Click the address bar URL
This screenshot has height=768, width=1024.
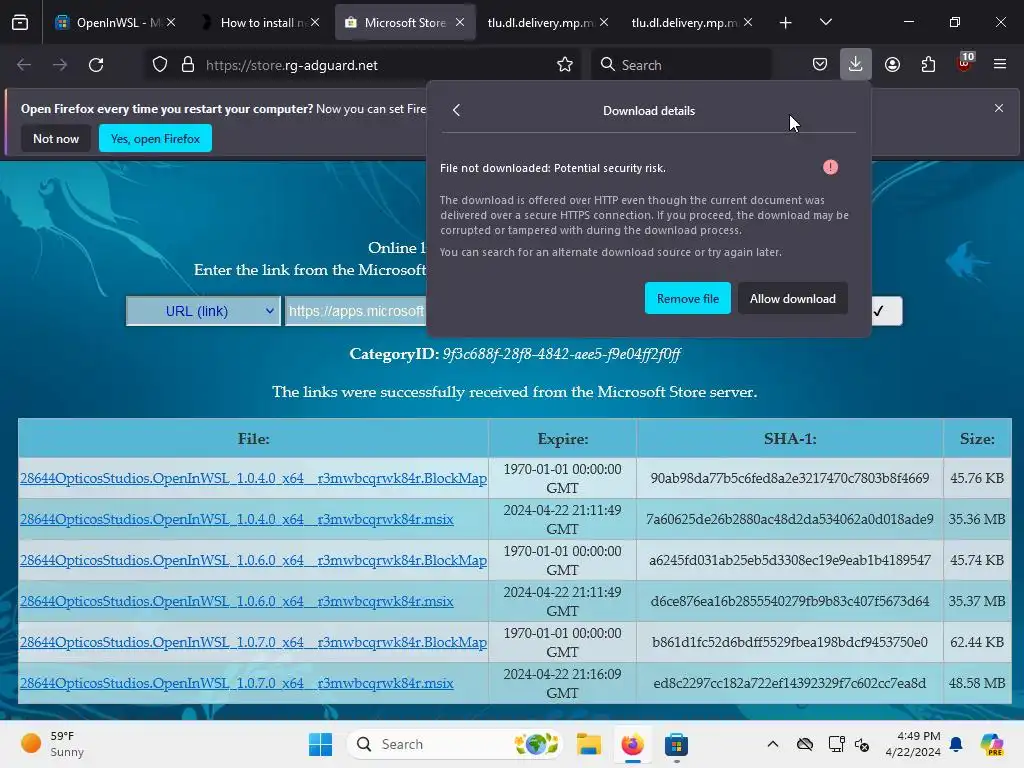[x=291, y=65]
